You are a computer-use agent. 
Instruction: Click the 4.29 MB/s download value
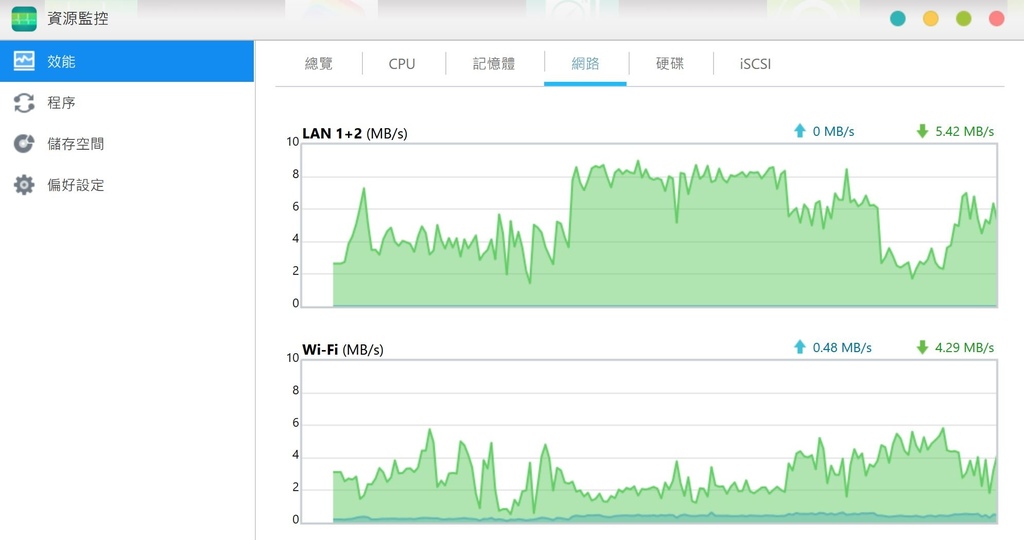coord(965,347)
